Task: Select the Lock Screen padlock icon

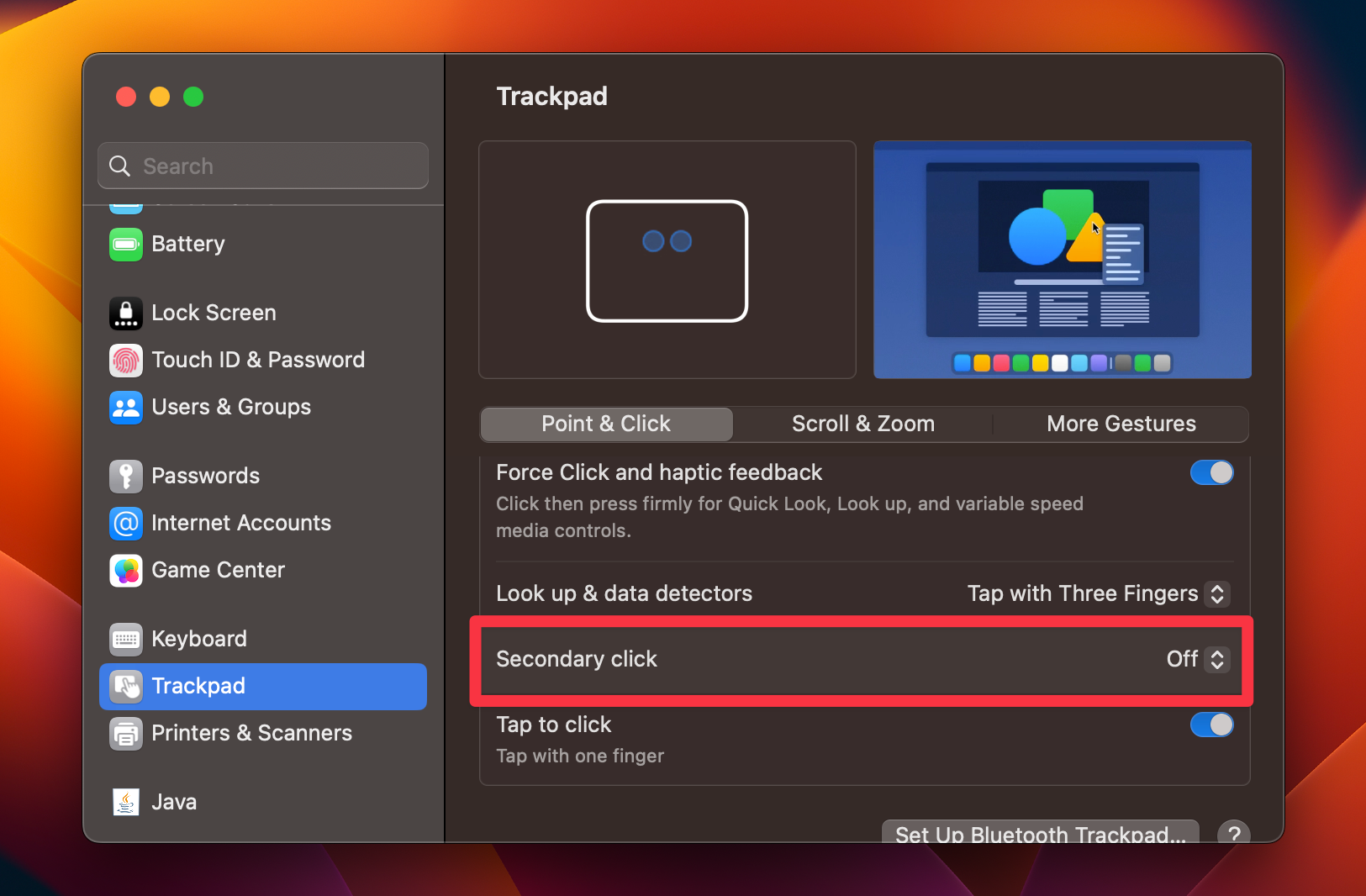Action: [x=126, y=313]
